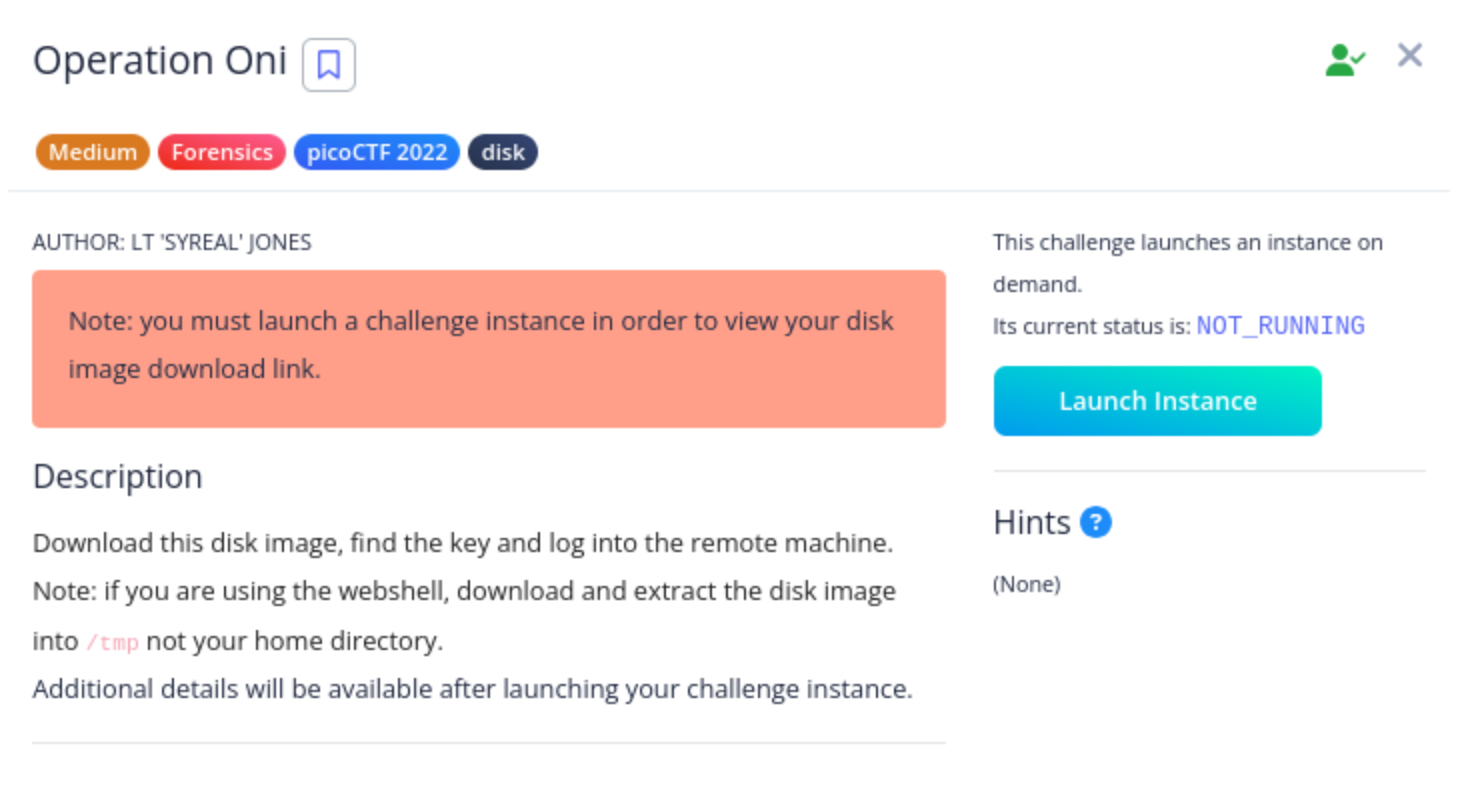
Task: Click the 'Download this disk image' sentence
Action: tap(463, 543)
